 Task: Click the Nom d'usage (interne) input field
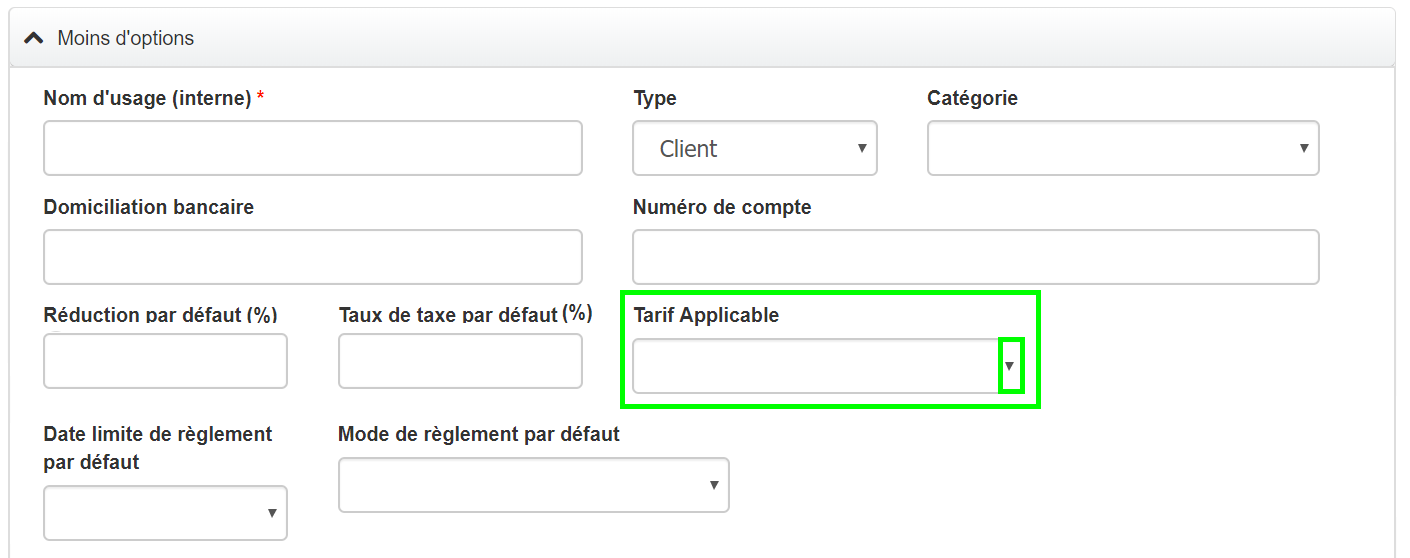click(313, 148)
